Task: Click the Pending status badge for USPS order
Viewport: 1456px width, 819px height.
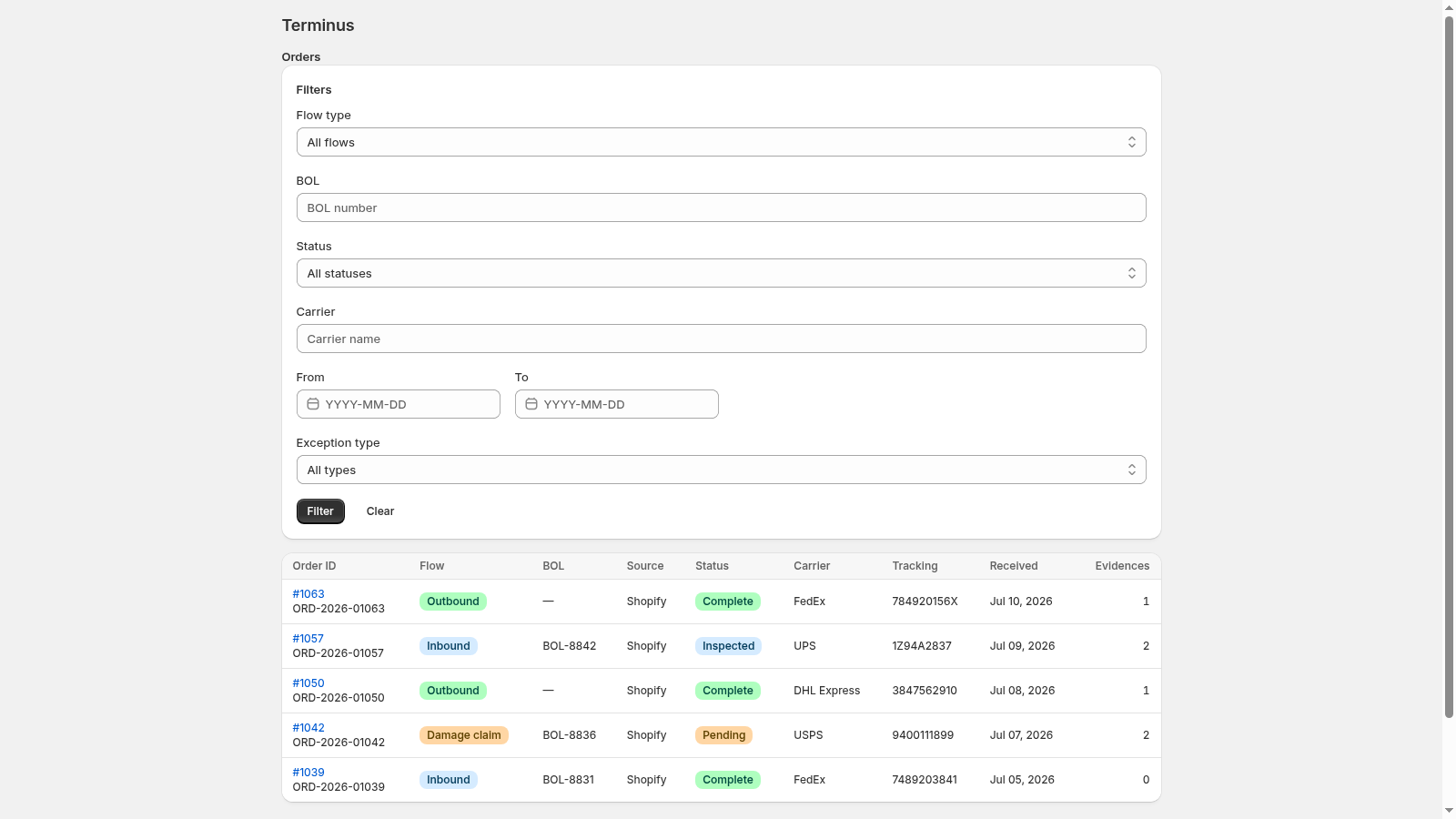Action: (x=723, y=735)
